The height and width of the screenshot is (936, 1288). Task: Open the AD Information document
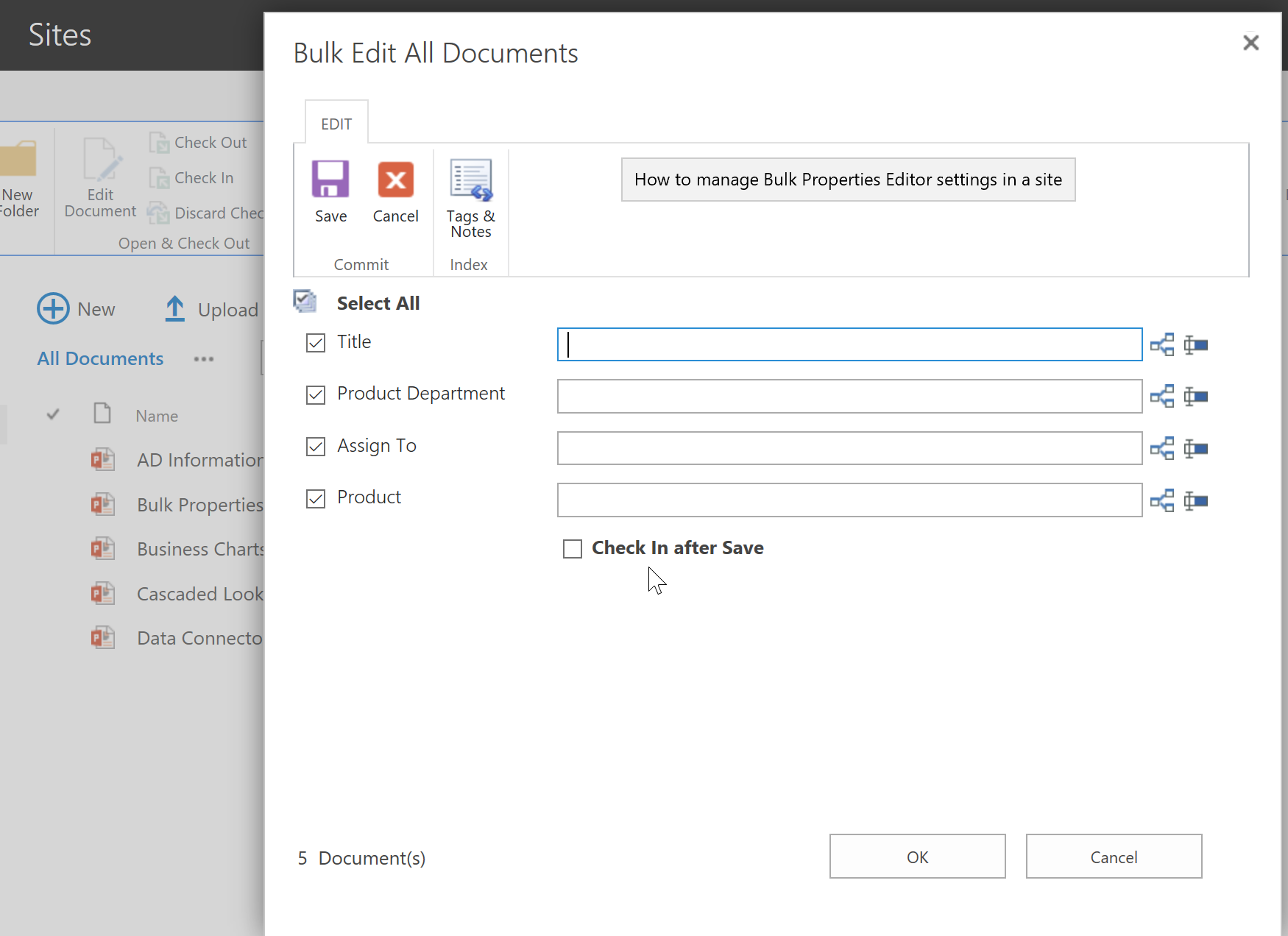click(199, 460)
